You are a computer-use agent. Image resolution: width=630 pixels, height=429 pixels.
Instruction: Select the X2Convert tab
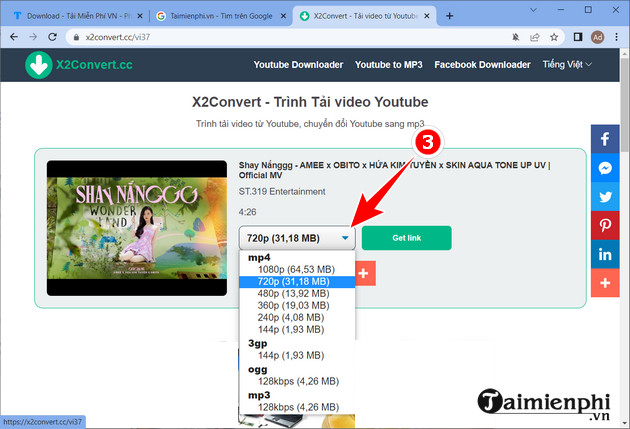click(x=362, y=16)
